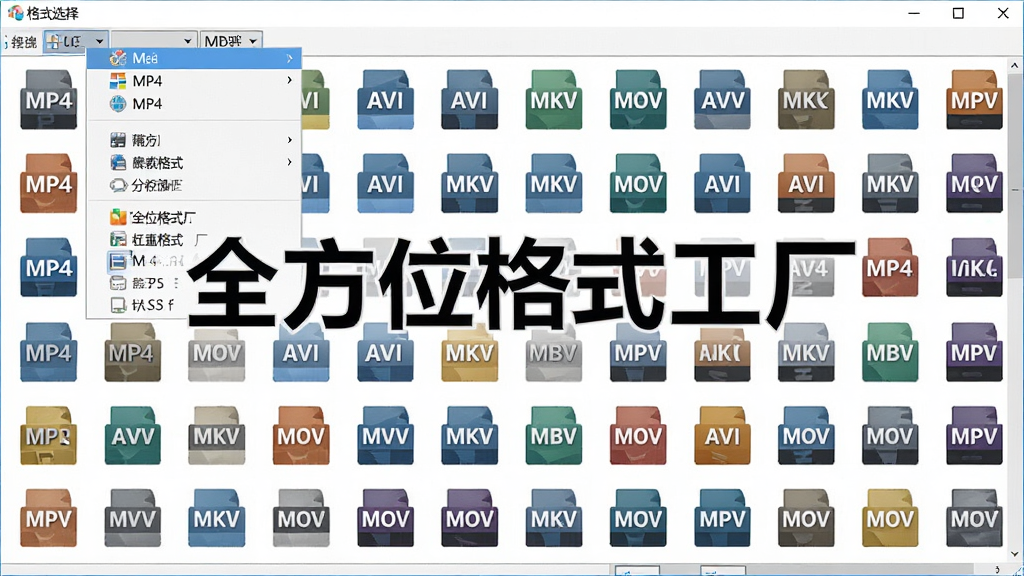The image size is (1024, 576).
Task: Select the gray MBV format icon
Action: [553, 353]
